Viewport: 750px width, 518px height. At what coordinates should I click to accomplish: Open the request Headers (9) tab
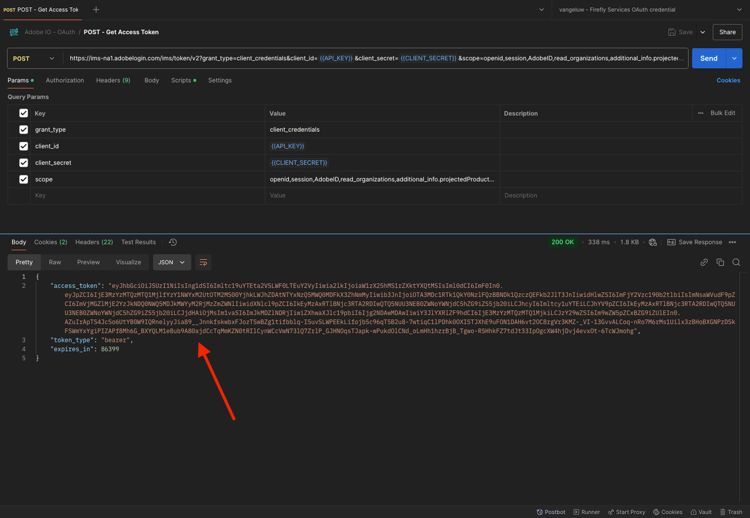[x=113, y=80]
